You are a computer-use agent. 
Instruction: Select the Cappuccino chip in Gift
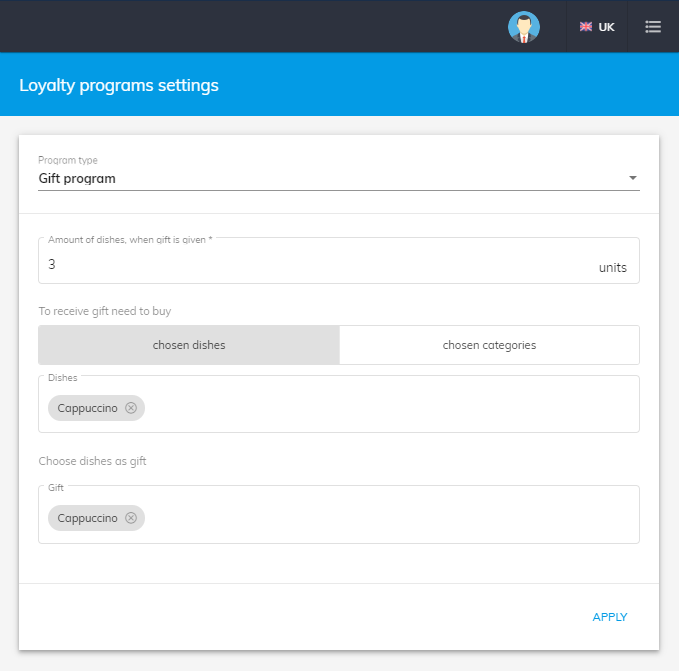click(87, 518)
